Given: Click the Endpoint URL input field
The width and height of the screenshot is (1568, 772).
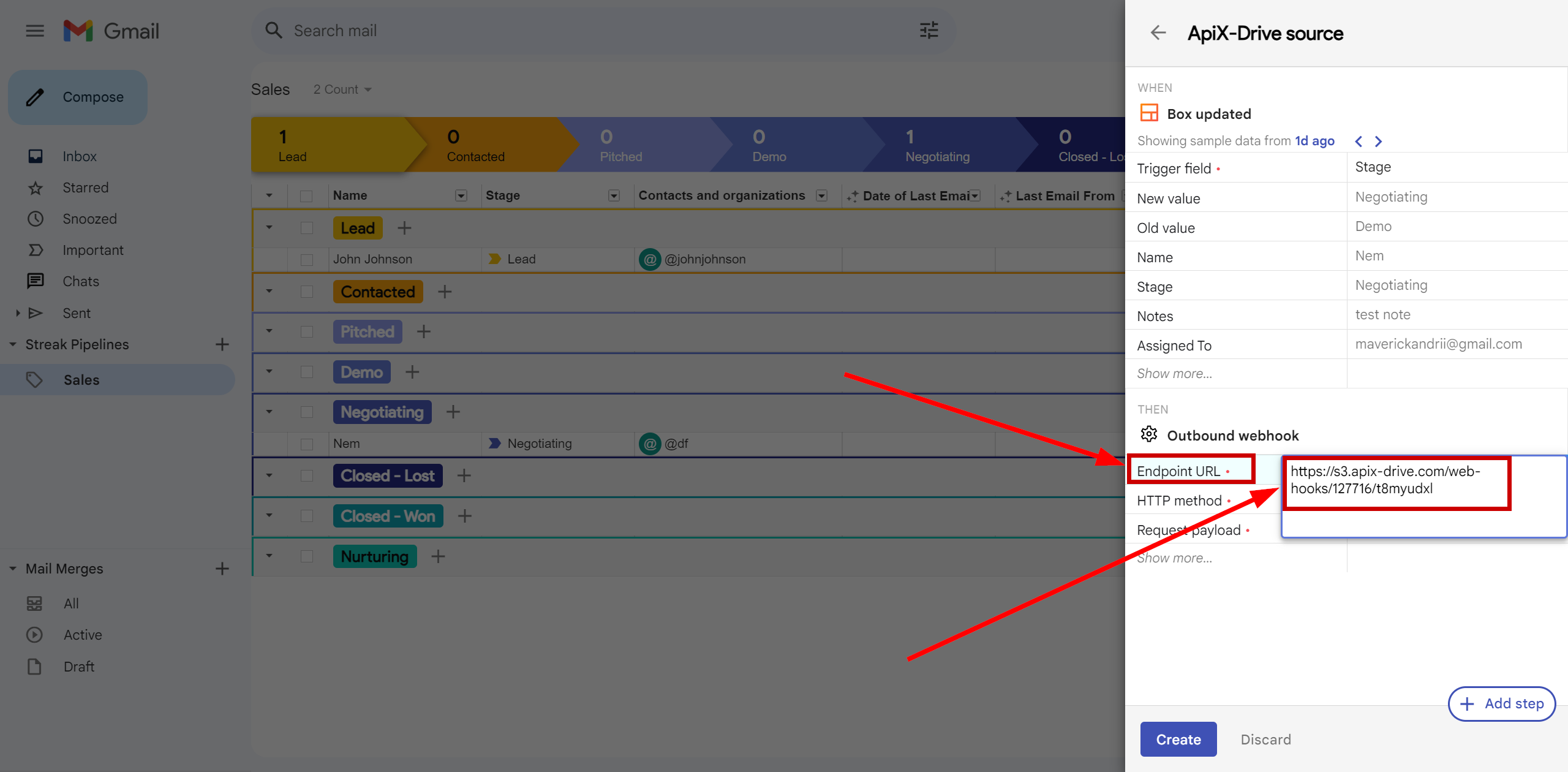Looking at the screenshot, I should 1424,496.
